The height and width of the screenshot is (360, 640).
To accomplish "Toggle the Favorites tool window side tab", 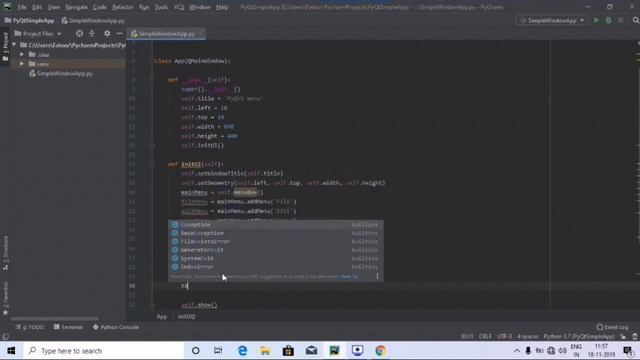I will coord(5,298).
